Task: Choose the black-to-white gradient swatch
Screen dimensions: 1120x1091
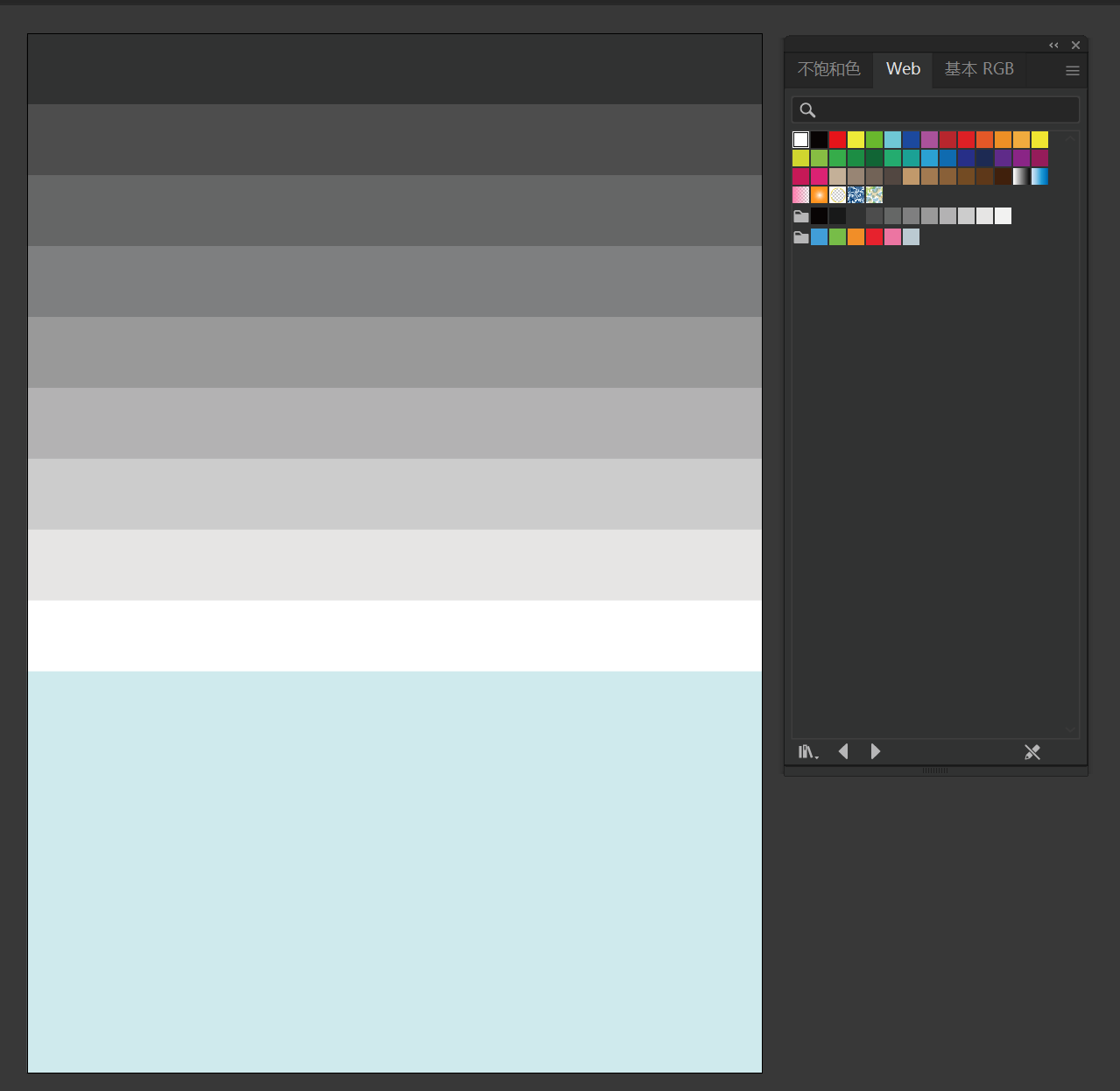Action: [1021, 177]
